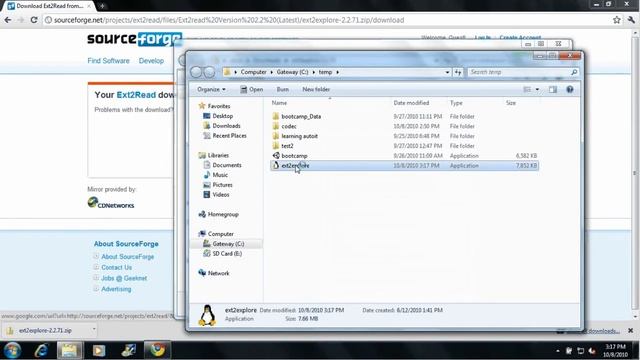The image size is (640, 360).
Task: Click the change view icon
Action: 527,89
